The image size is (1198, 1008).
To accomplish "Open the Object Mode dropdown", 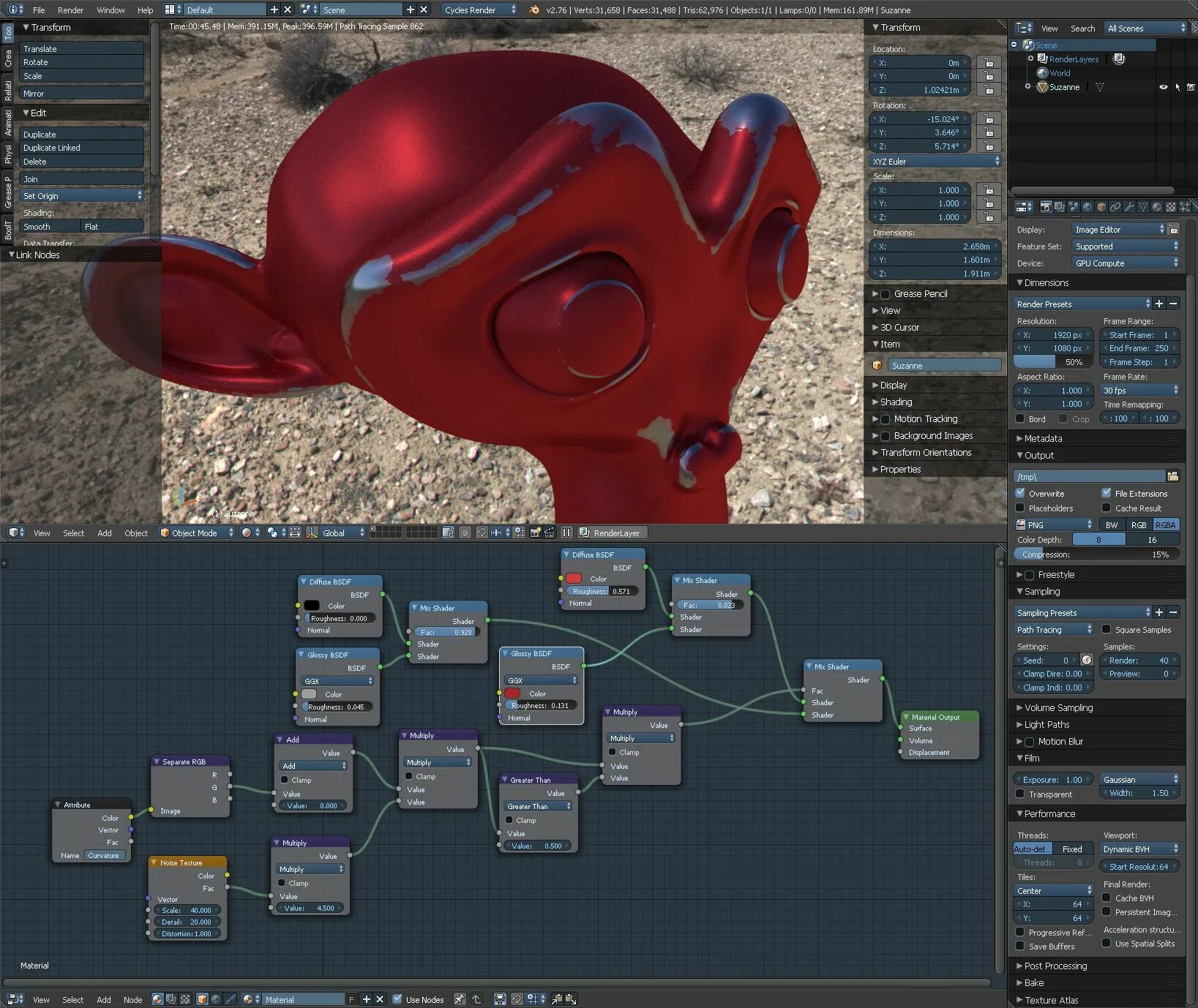I will click(x=196, y=533).
